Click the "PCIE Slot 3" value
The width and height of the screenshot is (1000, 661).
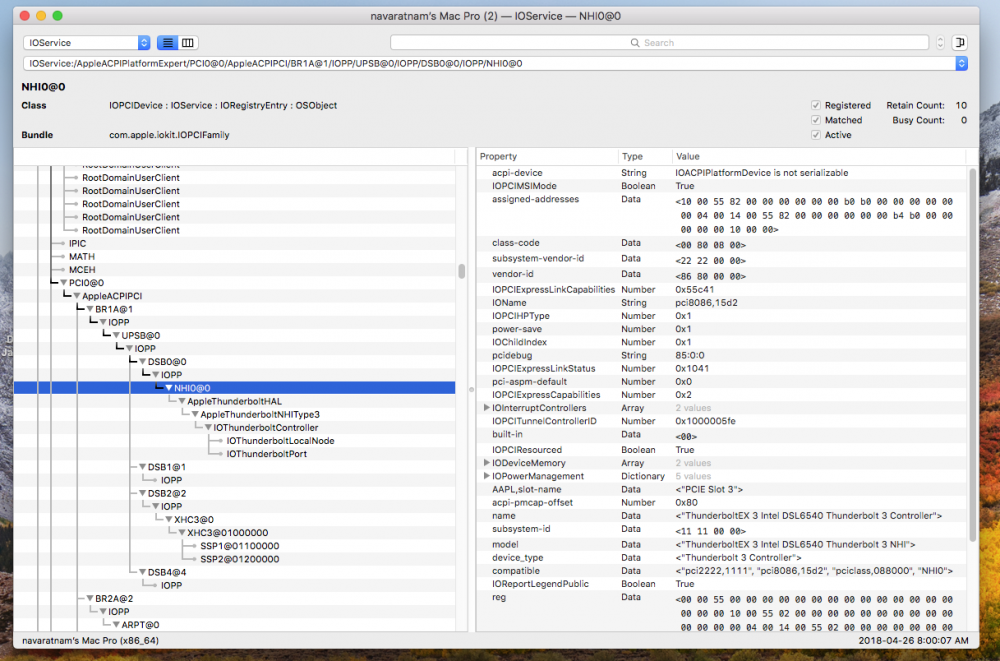coord(709,489)
